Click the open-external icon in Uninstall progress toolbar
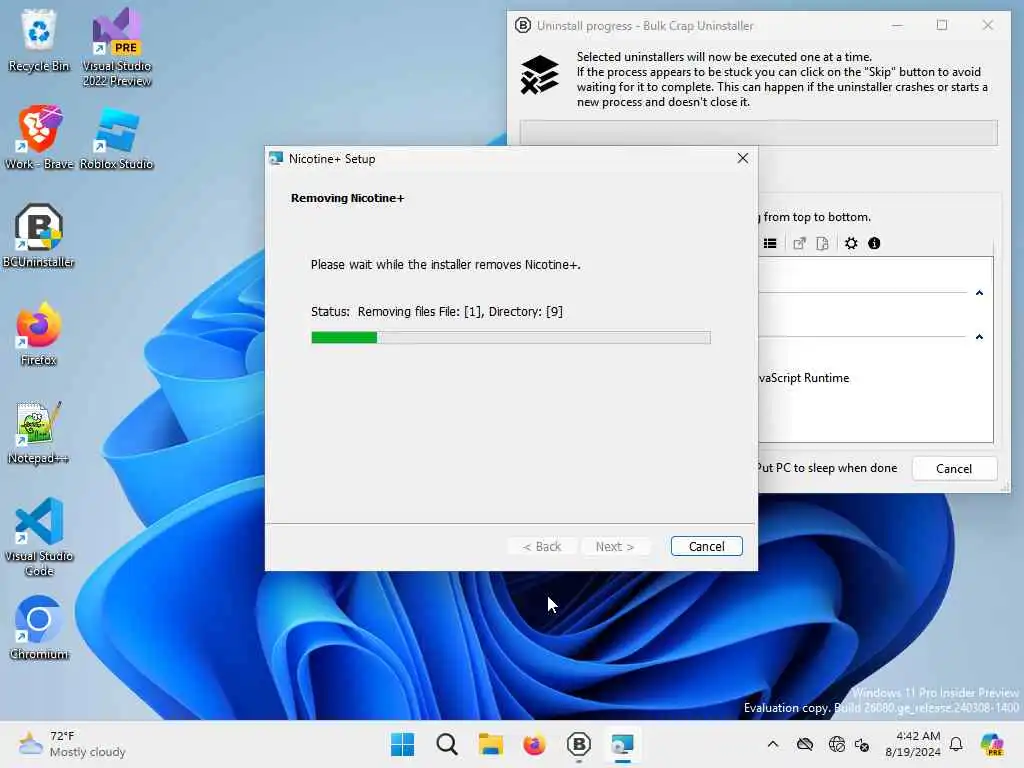 coord(799,244)
